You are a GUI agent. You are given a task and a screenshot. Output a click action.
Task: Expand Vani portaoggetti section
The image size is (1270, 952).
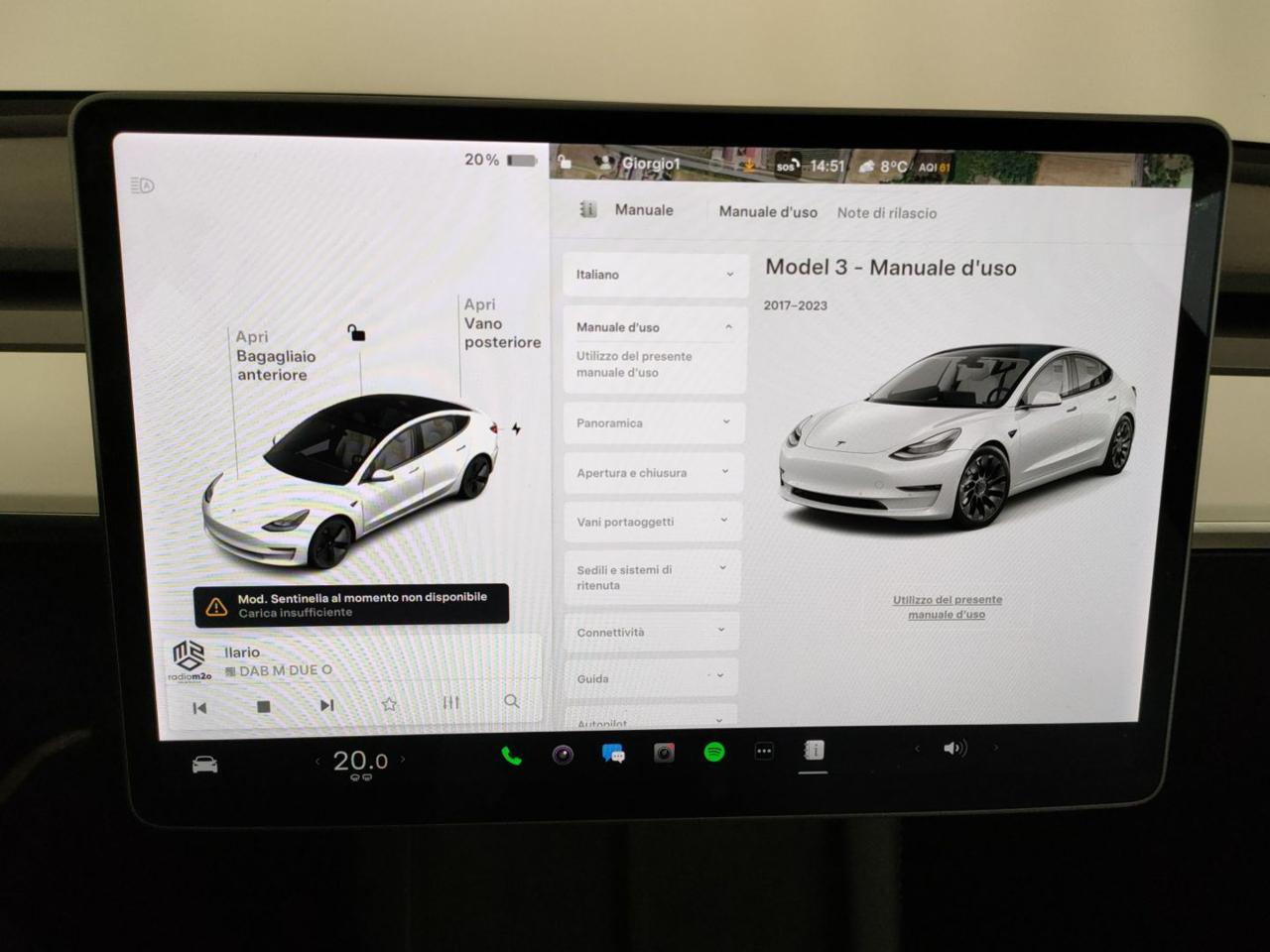coord(652,521)
